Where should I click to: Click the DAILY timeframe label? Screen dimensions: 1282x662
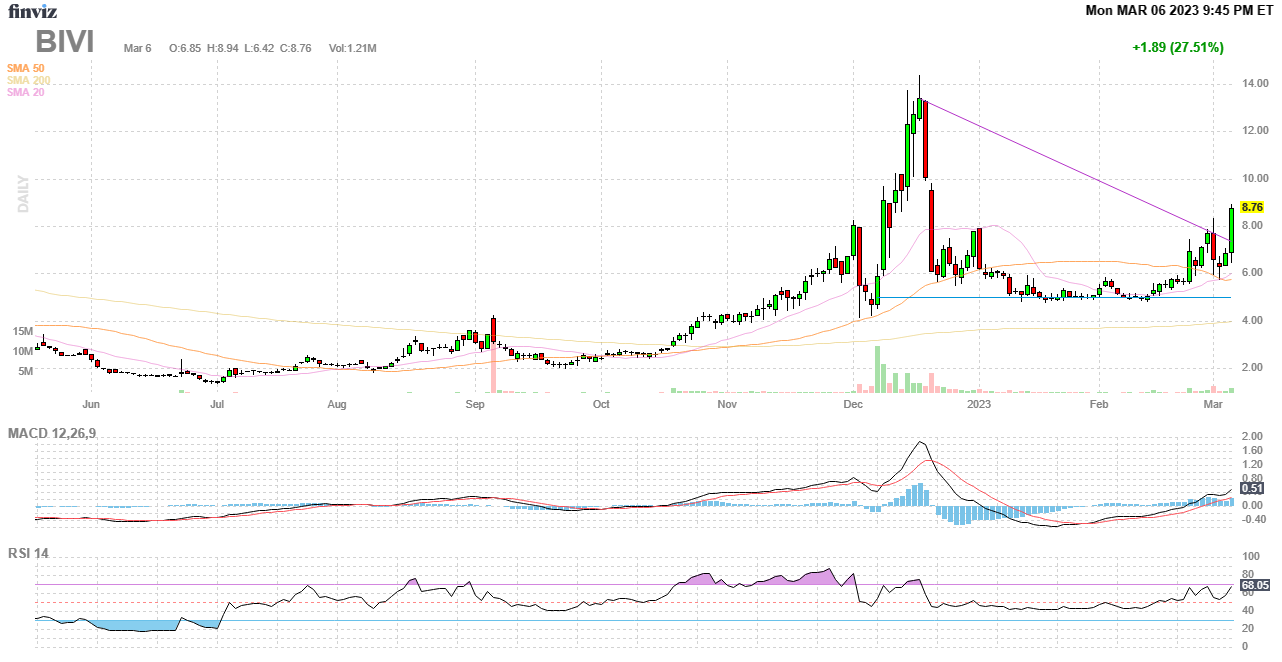pos(23,194)
